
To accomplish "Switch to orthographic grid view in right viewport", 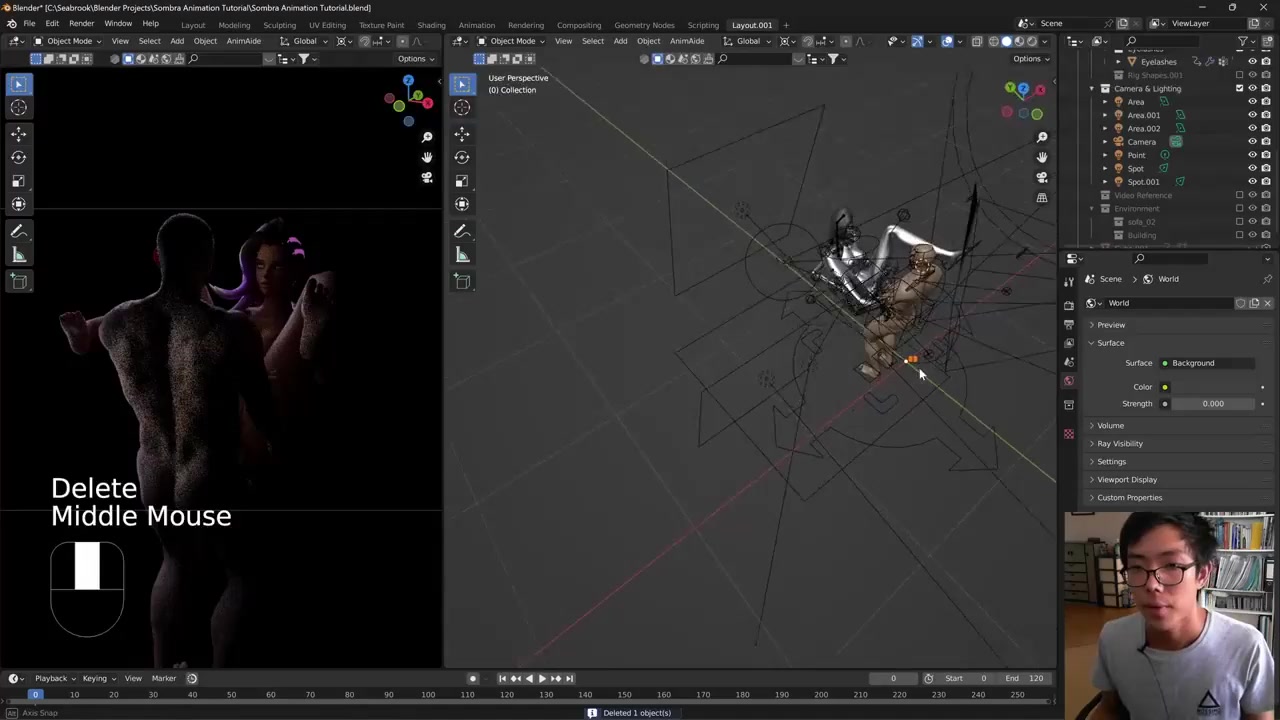I will point(1042,198).
